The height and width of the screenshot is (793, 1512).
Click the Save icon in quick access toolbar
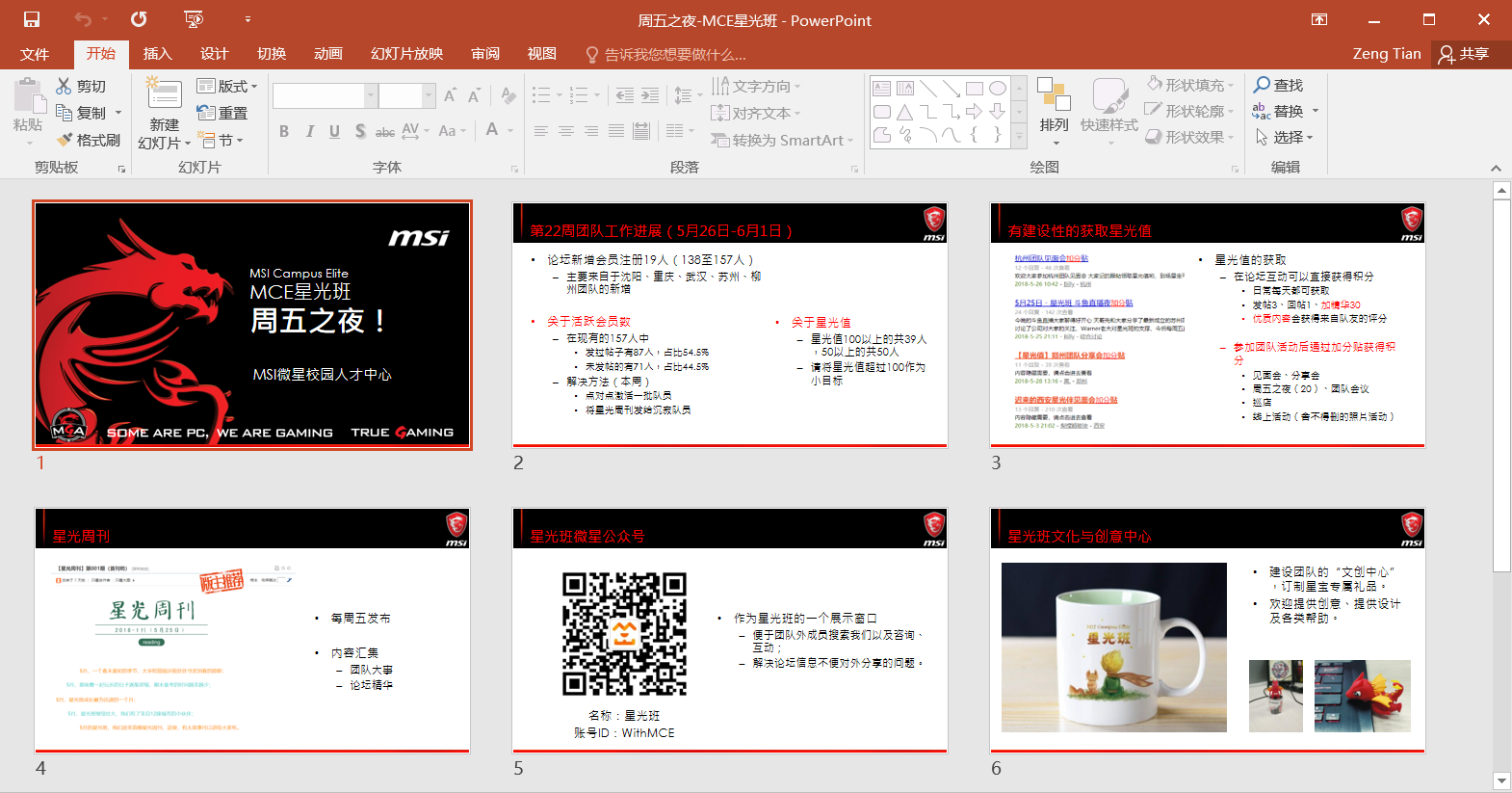32,19
